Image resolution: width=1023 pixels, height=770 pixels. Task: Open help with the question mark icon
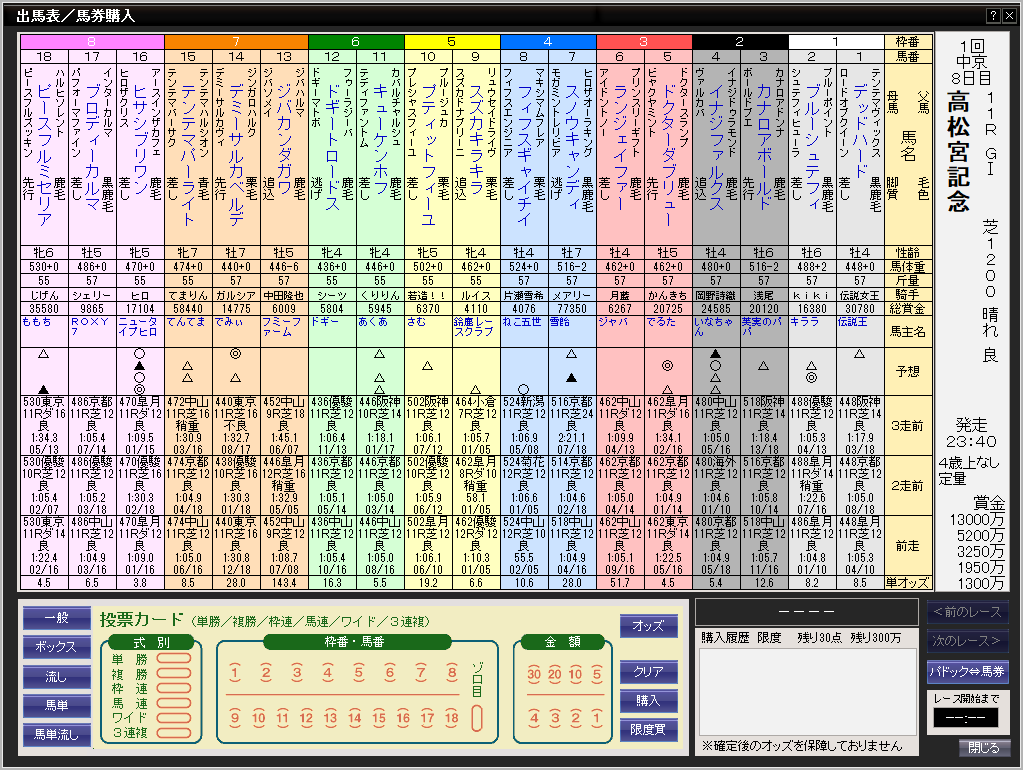(993, 16)
